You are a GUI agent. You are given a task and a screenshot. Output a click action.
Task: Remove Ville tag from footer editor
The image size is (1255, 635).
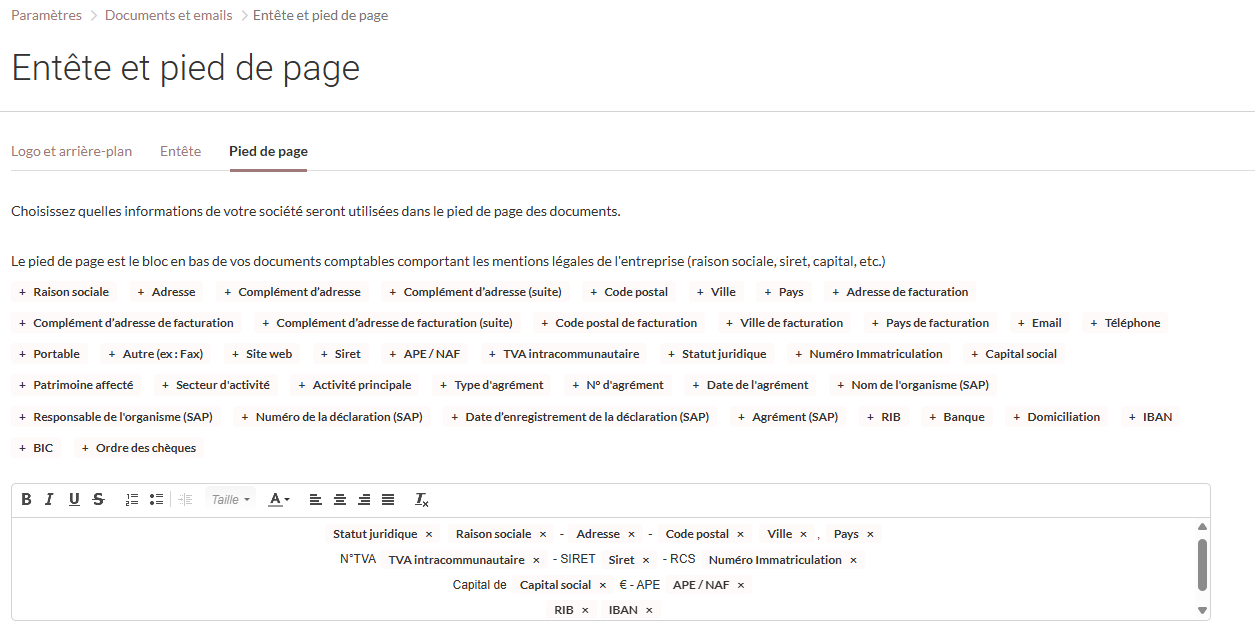pyautogui.click(x=803, y=534)
